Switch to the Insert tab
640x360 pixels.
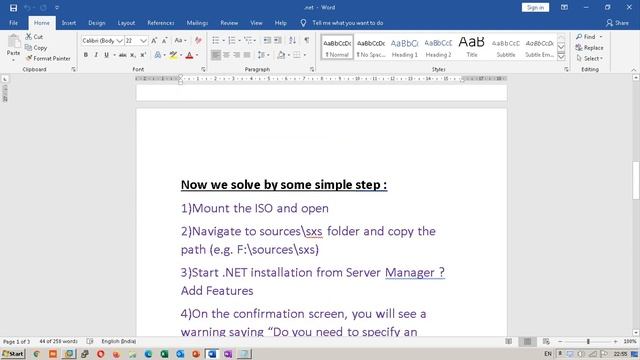pos(69,23)
